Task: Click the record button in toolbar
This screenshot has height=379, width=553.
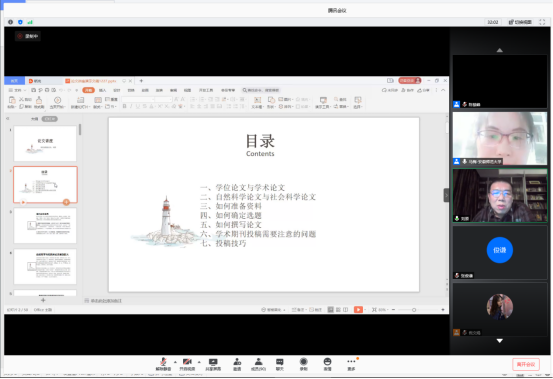Action: (x=303, y=364)
